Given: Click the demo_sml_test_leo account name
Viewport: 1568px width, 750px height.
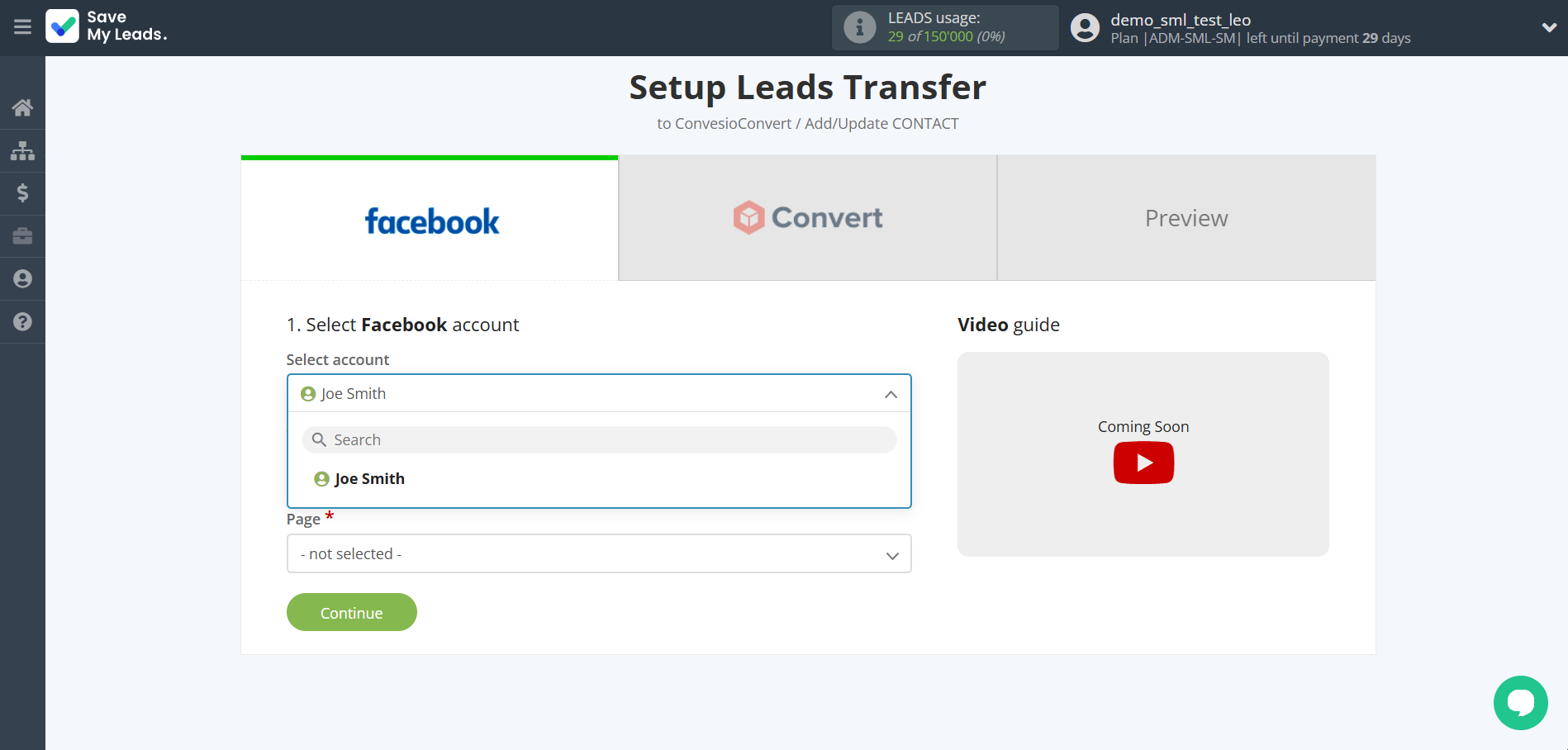Looking at the screenshot, I should pos(1181,20).
